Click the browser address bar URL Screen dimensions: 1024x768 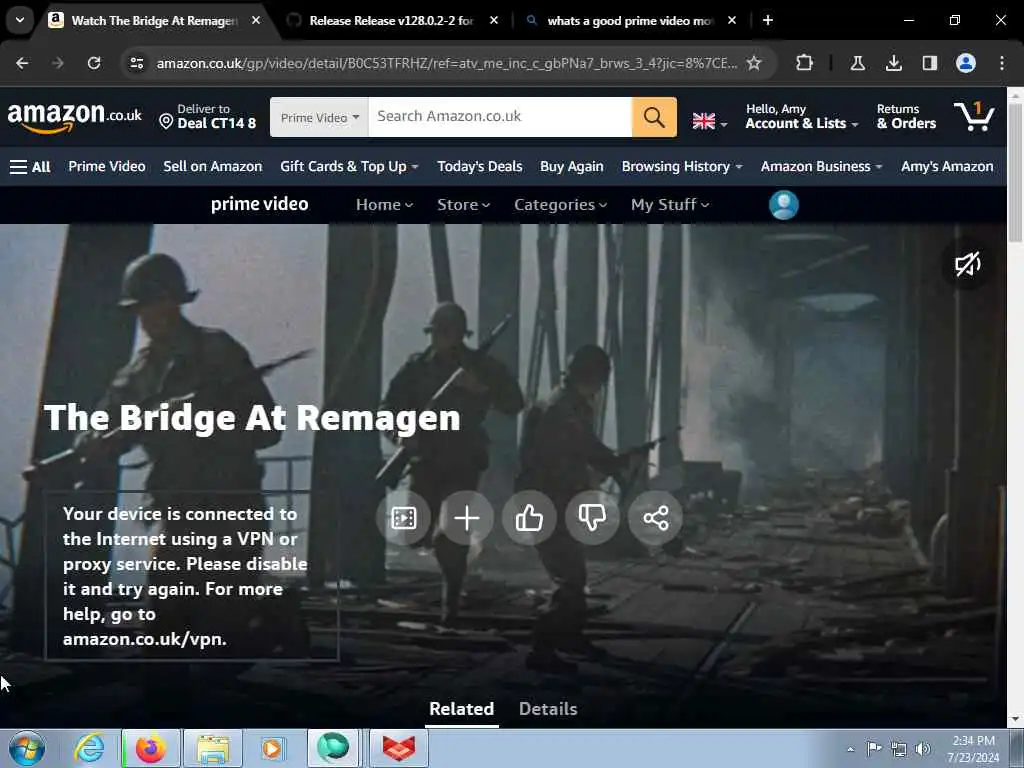click(447, 63)
